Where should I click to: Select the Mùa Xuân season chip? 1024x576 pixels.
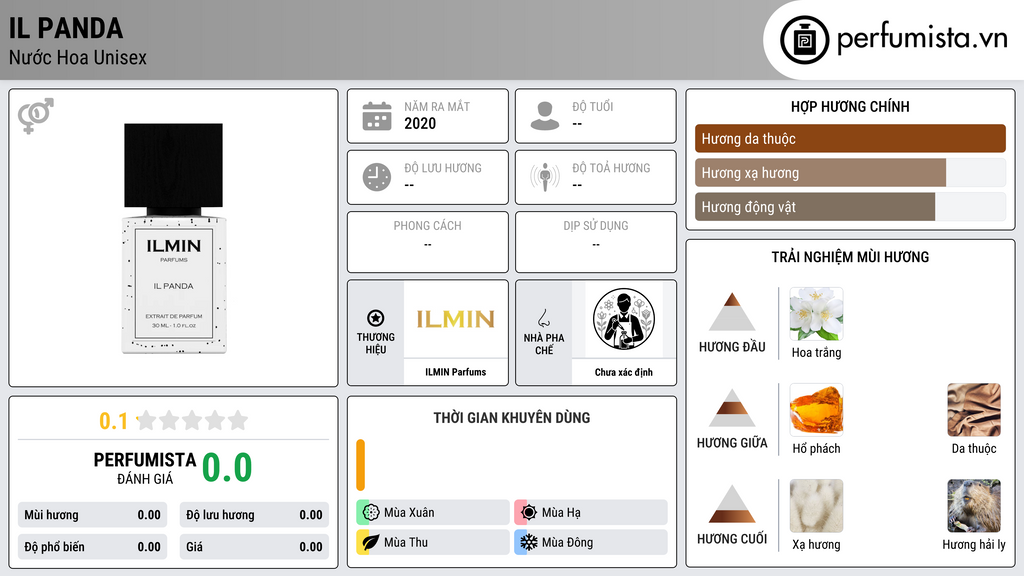click(433, 513)
